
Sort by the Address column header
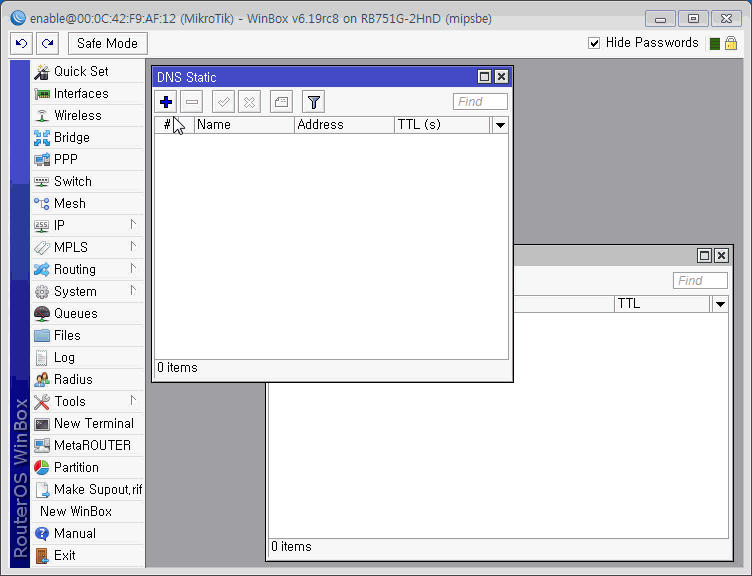click(x=344, y=125)
